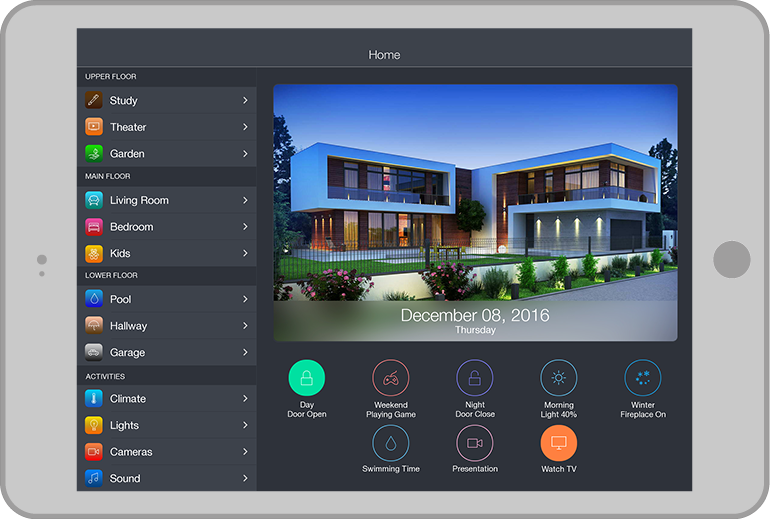Open the Bedroom label
The width and height of the screenshot is (770, 519).
pos(131,227)
